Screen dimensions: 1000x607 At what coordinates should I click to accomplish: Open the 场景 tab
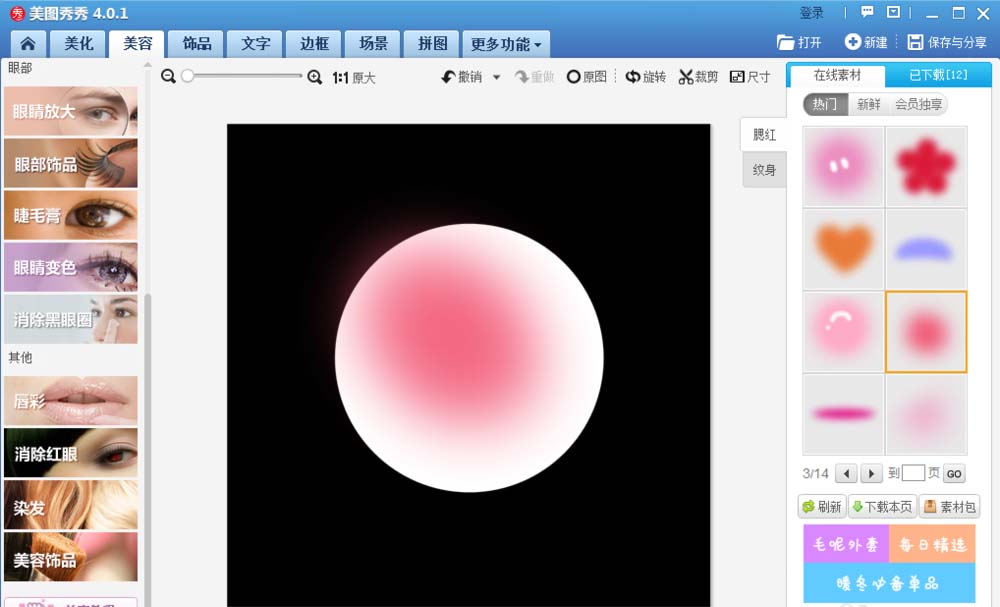pos(373,44)
